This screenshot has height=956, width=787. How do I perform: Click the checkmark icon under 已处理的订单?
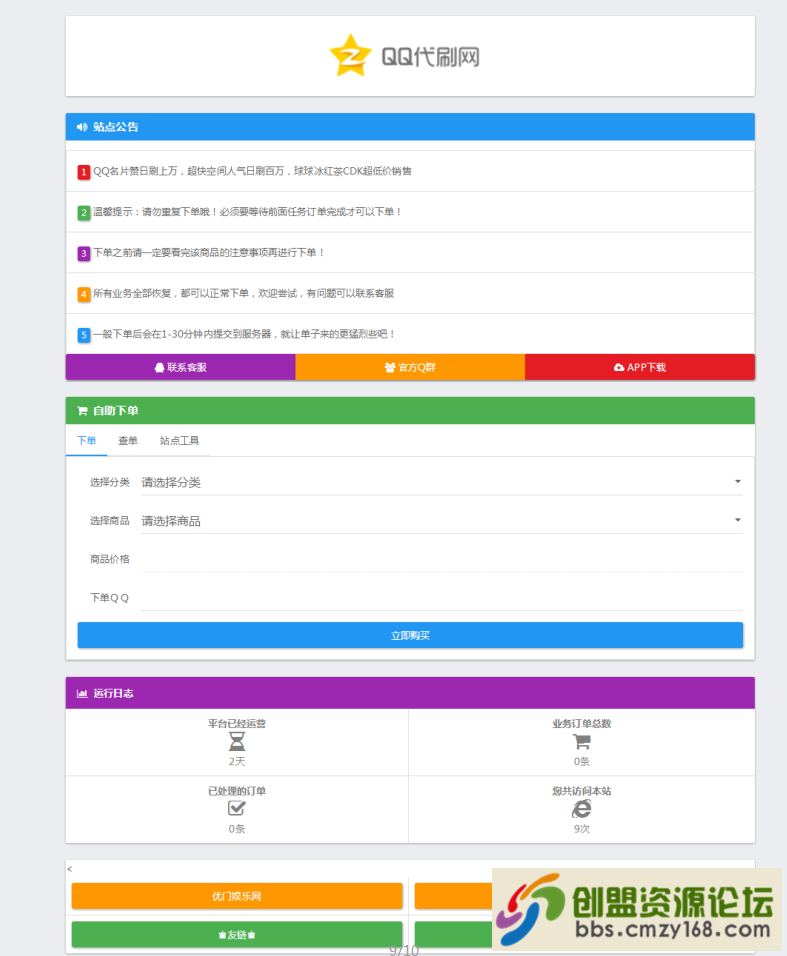[x=237, y=808]
